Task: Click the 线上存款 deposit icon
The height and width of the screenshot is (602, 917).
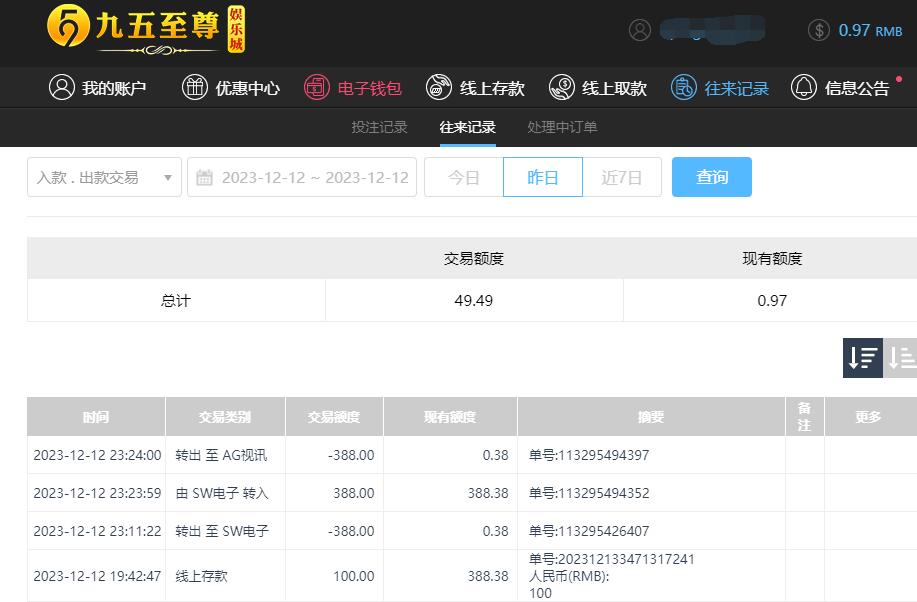Action: (x=439, y=88)
